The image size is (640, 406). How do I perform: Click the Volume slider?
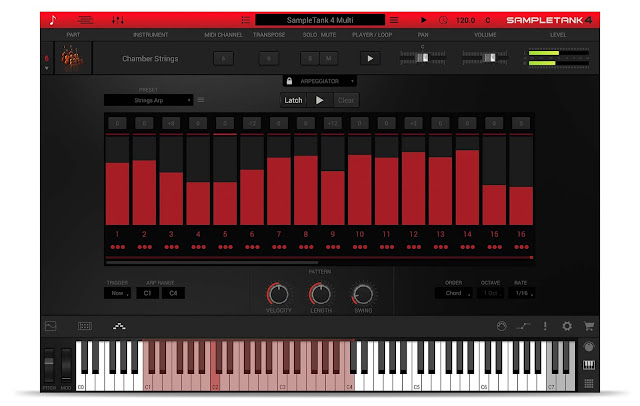(x=485, y=58)
